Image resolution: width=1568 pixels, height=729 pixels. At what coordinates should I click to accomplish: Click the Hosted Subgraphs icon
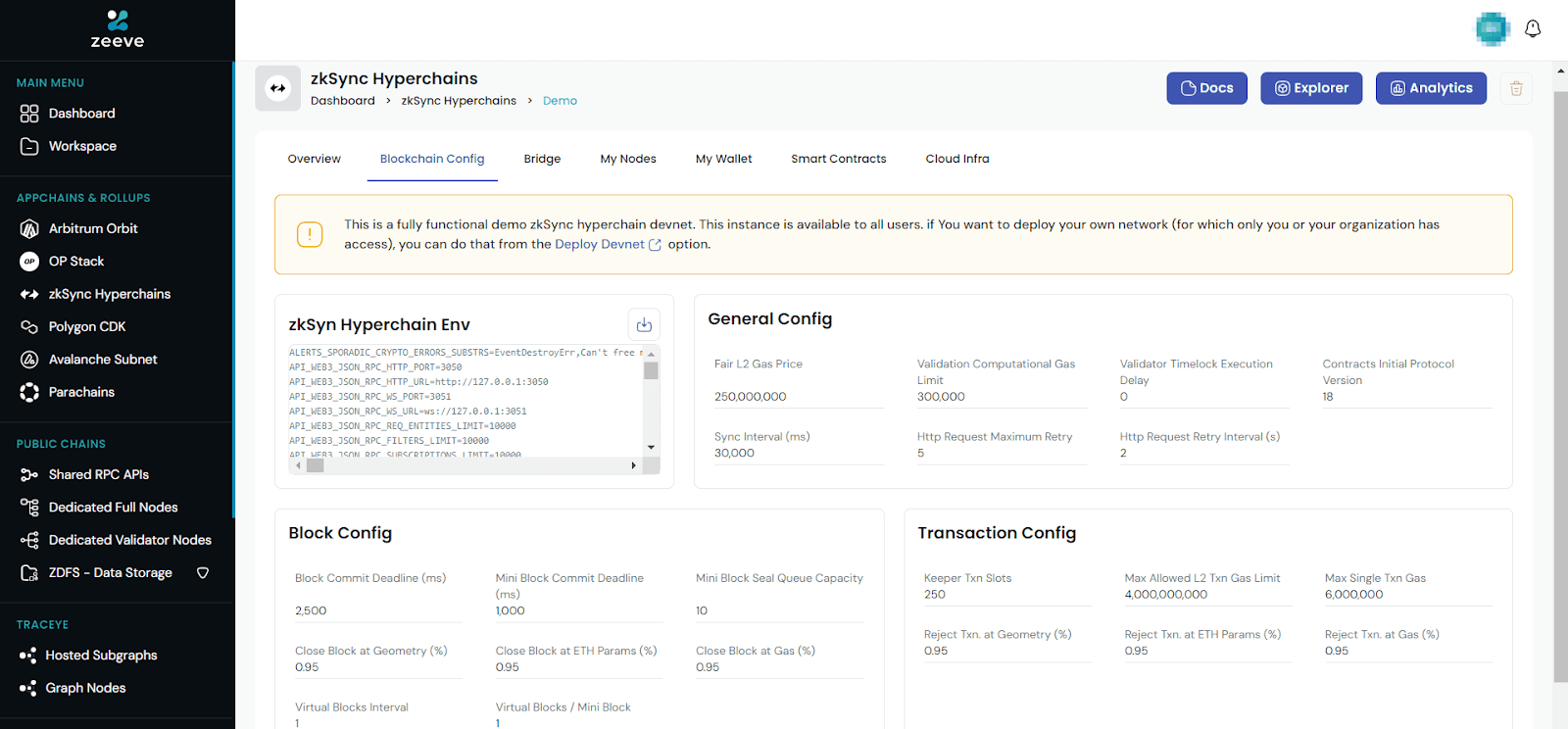(27, 656)
